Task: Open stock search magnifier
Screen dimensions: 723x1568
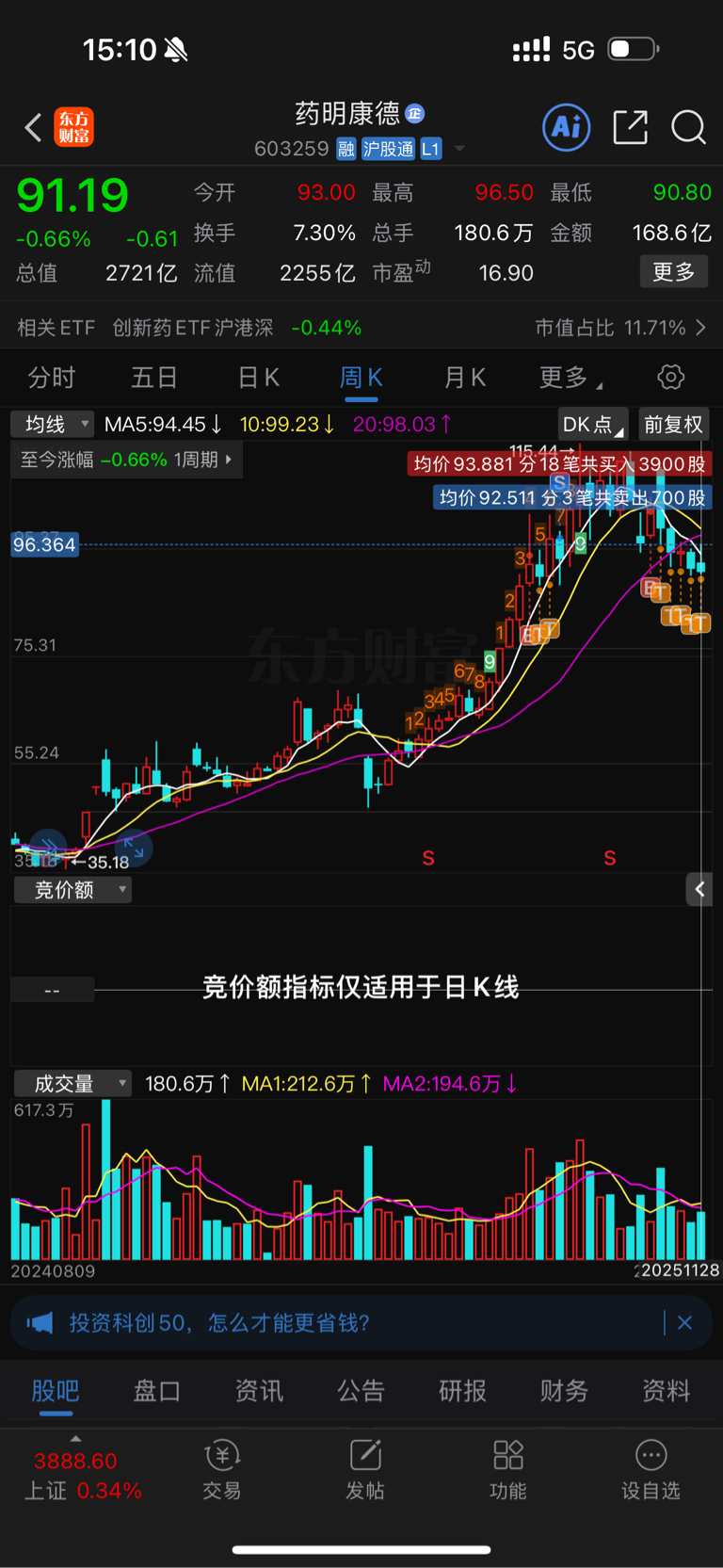Action: (x=688, y=127)
